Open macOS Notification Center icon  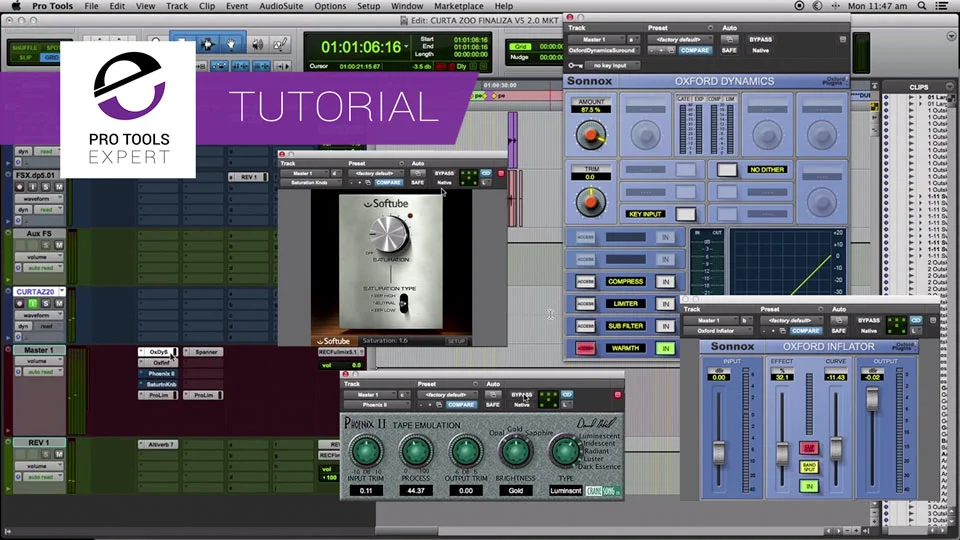coord(942,6)
